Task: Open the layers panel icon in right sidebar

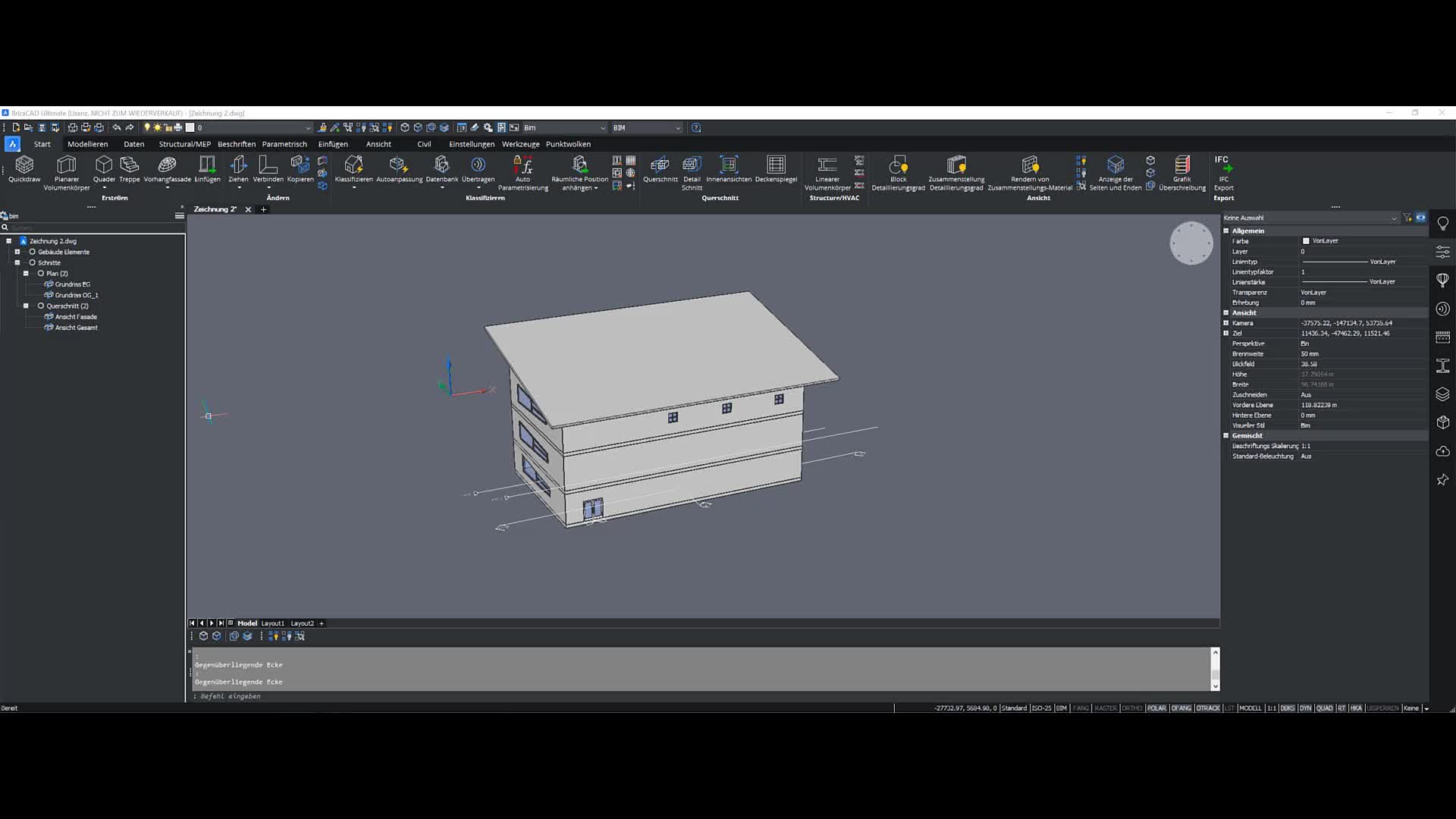Action: (x=1442, y=394)
